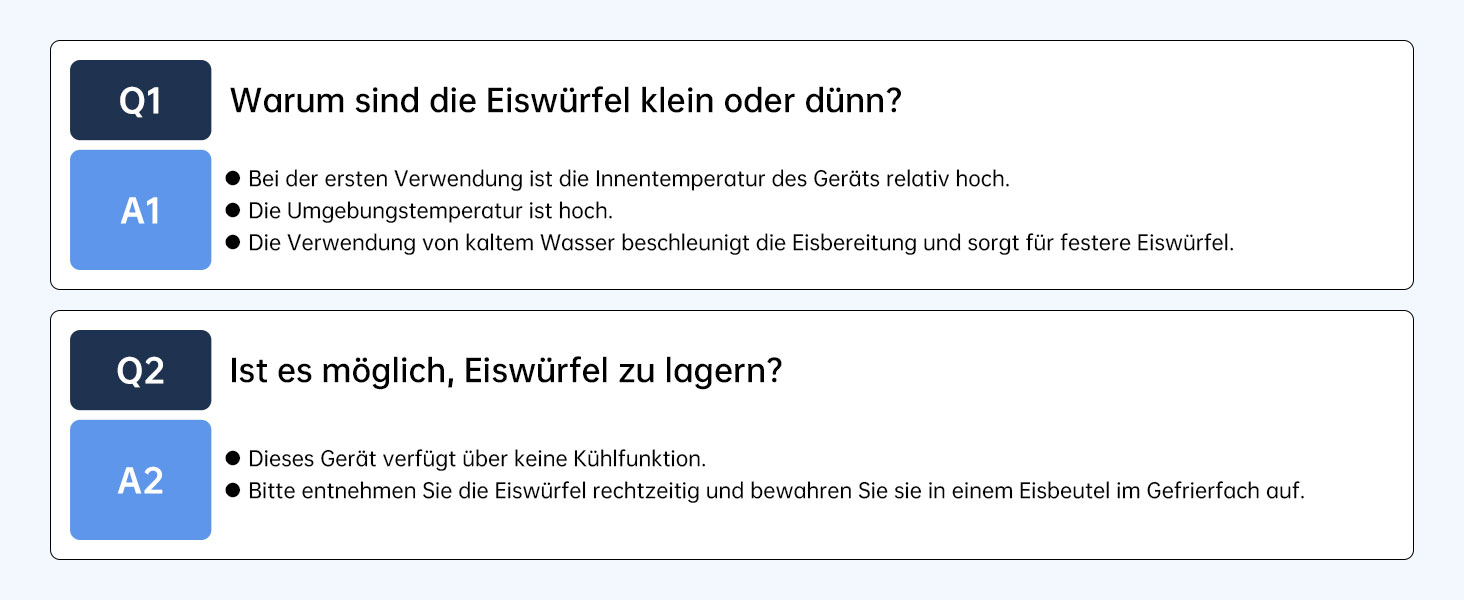Select the line 'Die Umgebungstemperatur ist hoch.'

pos(430,211)
